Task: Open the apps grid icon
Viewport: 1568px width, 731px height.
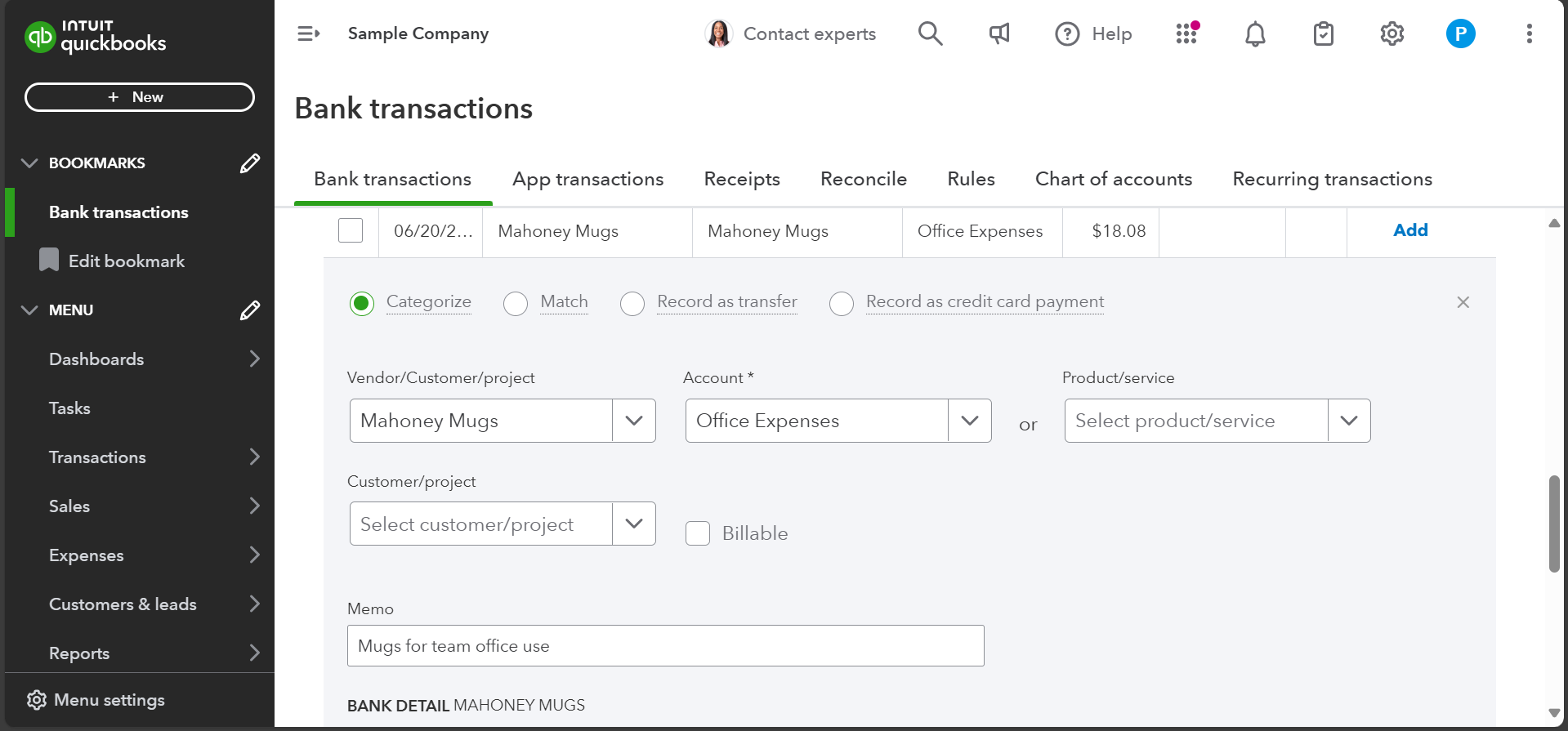Action: (x=1186, y=33)
